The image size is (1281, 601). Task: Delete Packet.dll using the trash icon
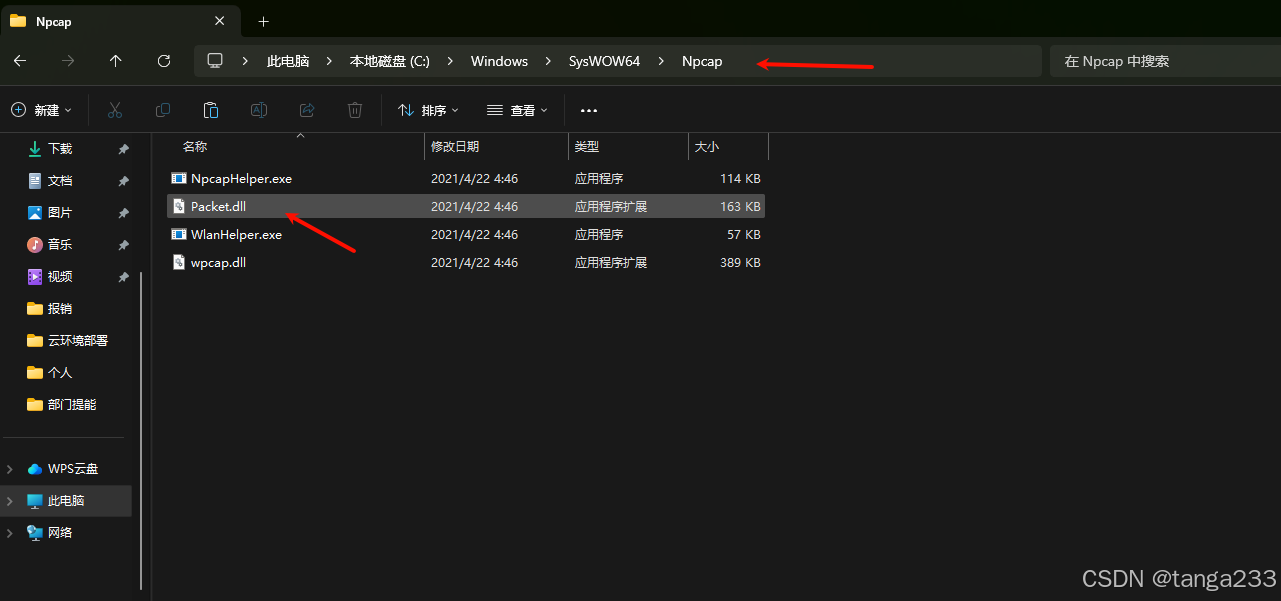coord(354,110)
